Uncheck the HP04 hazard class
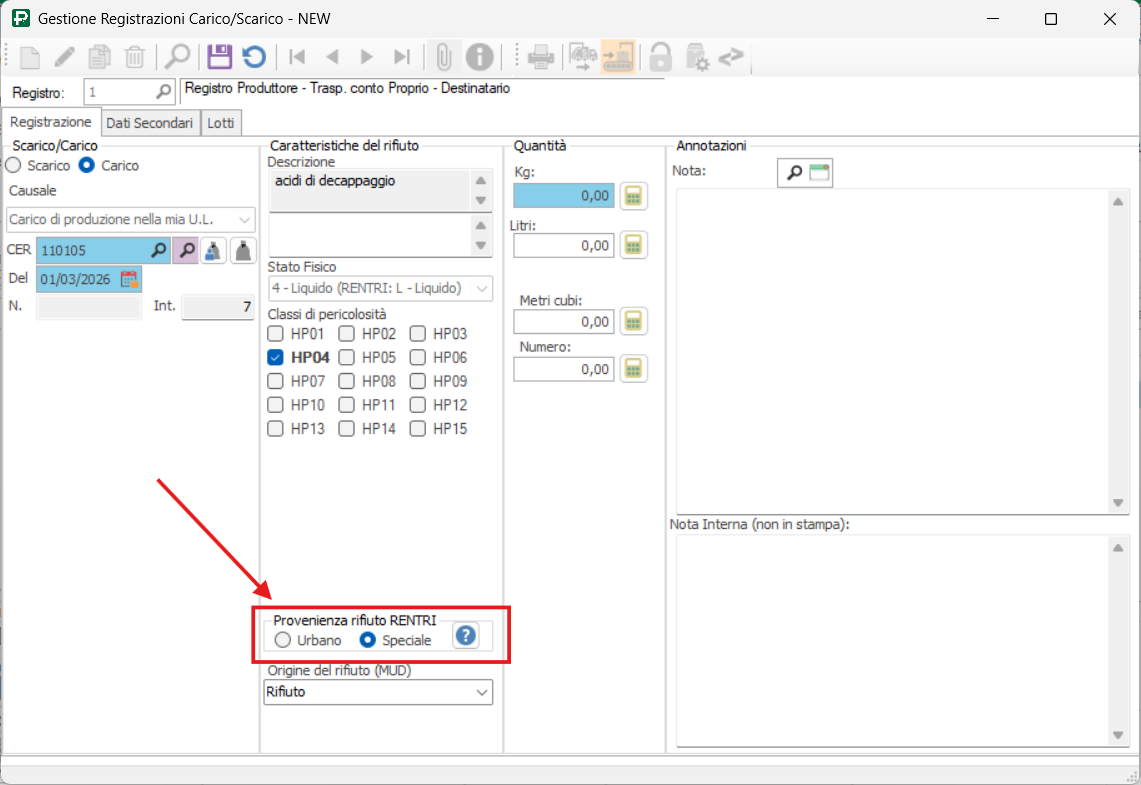 click(275, 357)
